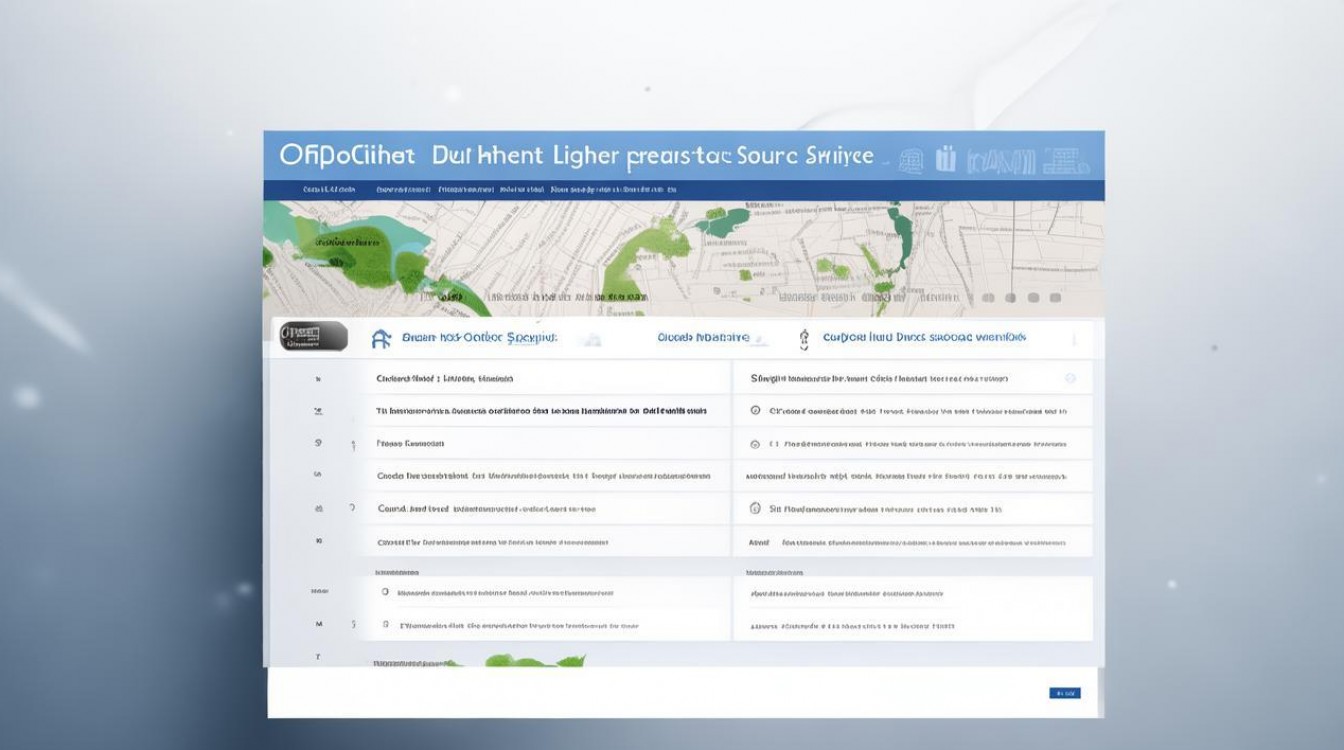
Task: Click the small dark icon before the third section heading
Action: [804, 340]
